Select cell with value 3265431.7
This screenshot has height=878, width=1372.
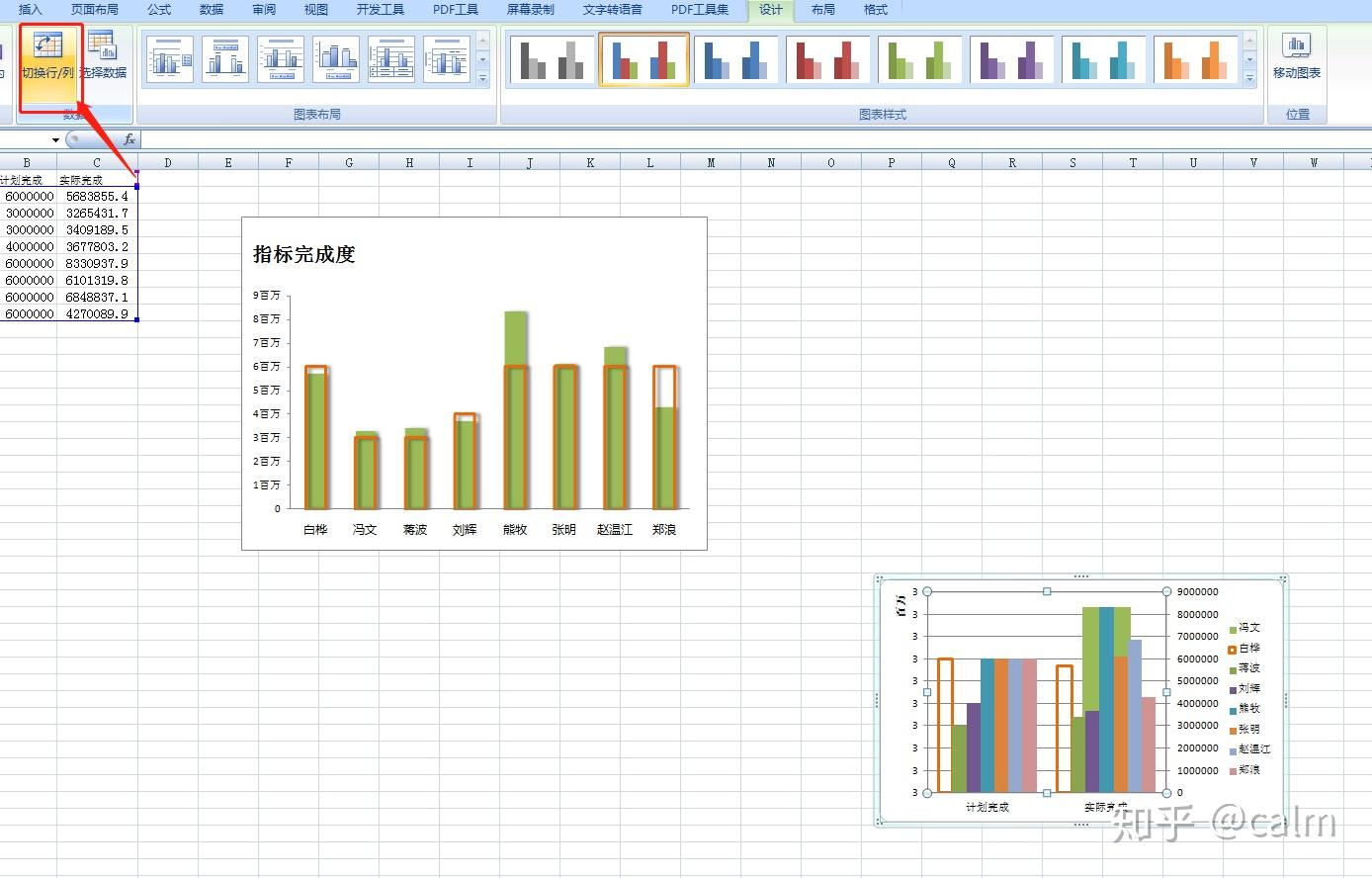97,214
